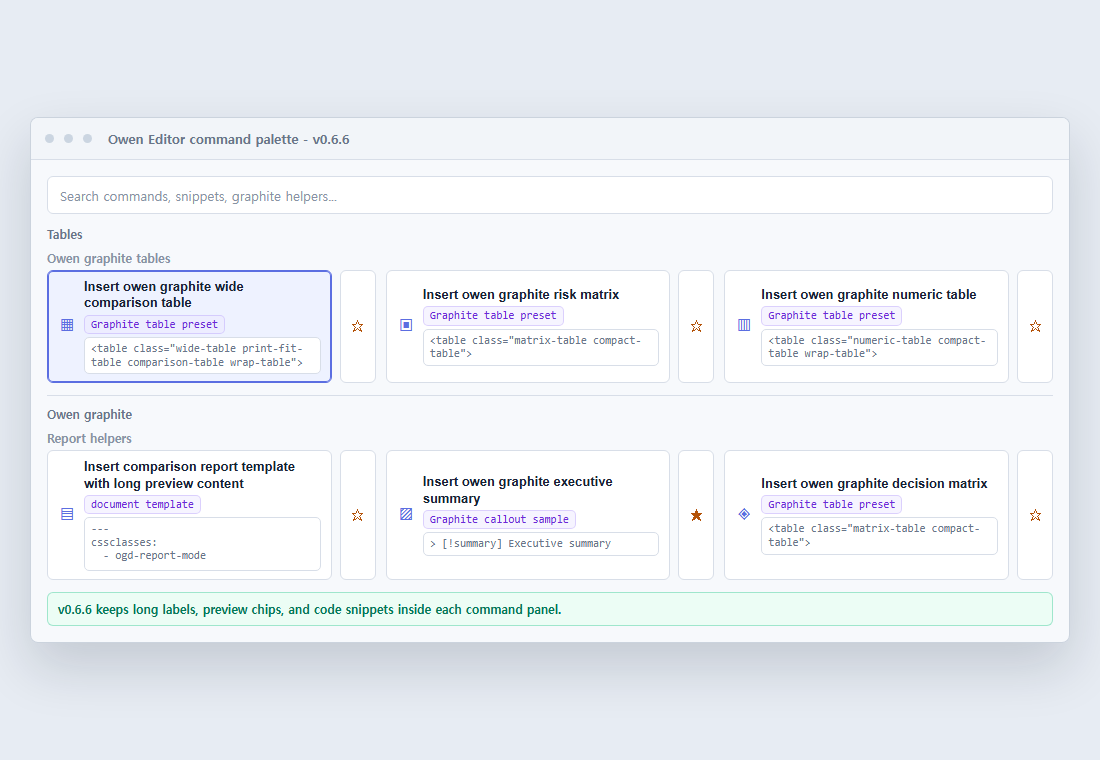
Task: Click the decision matrix diamond icon
Action: click(x=744, y=514)
